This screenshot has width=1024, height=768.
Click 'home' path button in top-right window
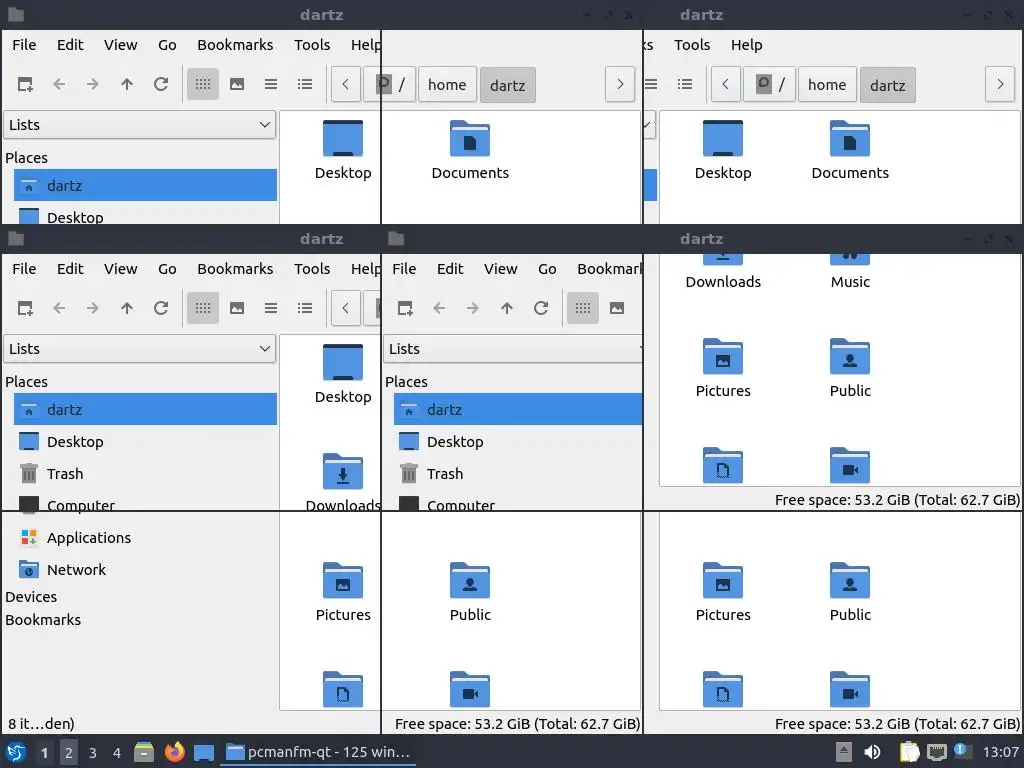click(827, 85)
